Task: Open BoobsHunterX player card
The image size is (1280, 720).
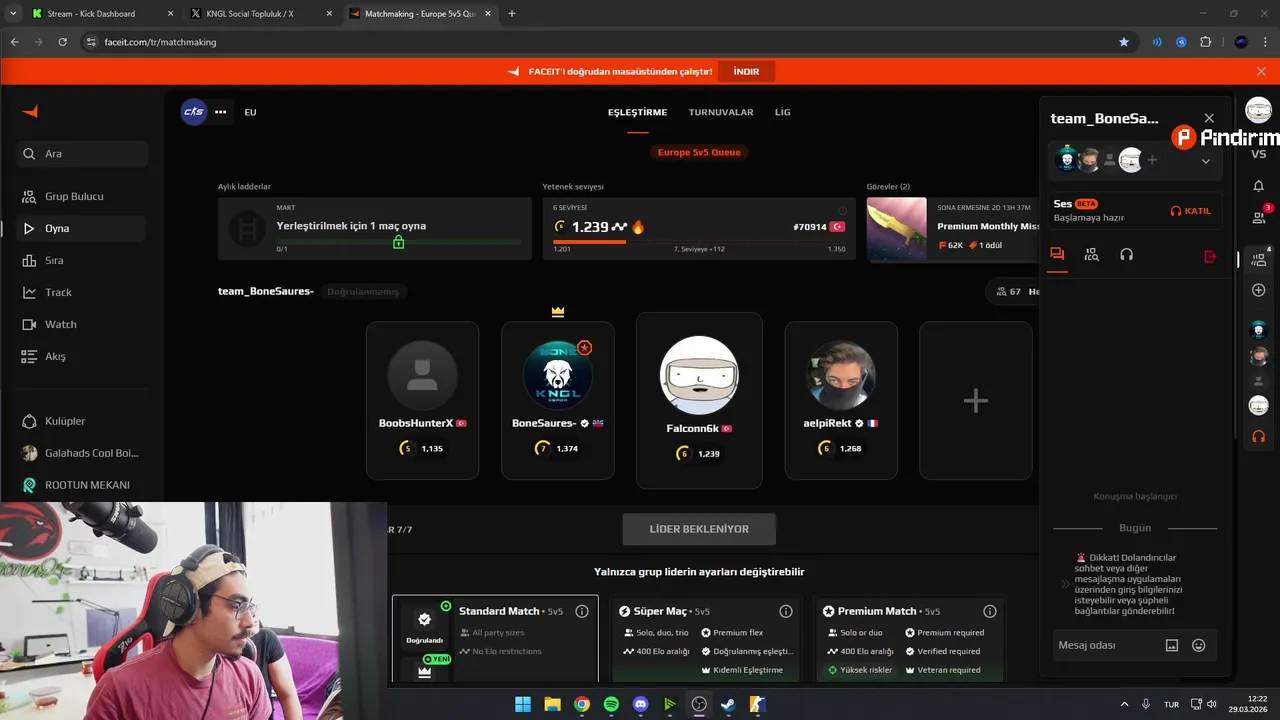Action: click(422, 400)
